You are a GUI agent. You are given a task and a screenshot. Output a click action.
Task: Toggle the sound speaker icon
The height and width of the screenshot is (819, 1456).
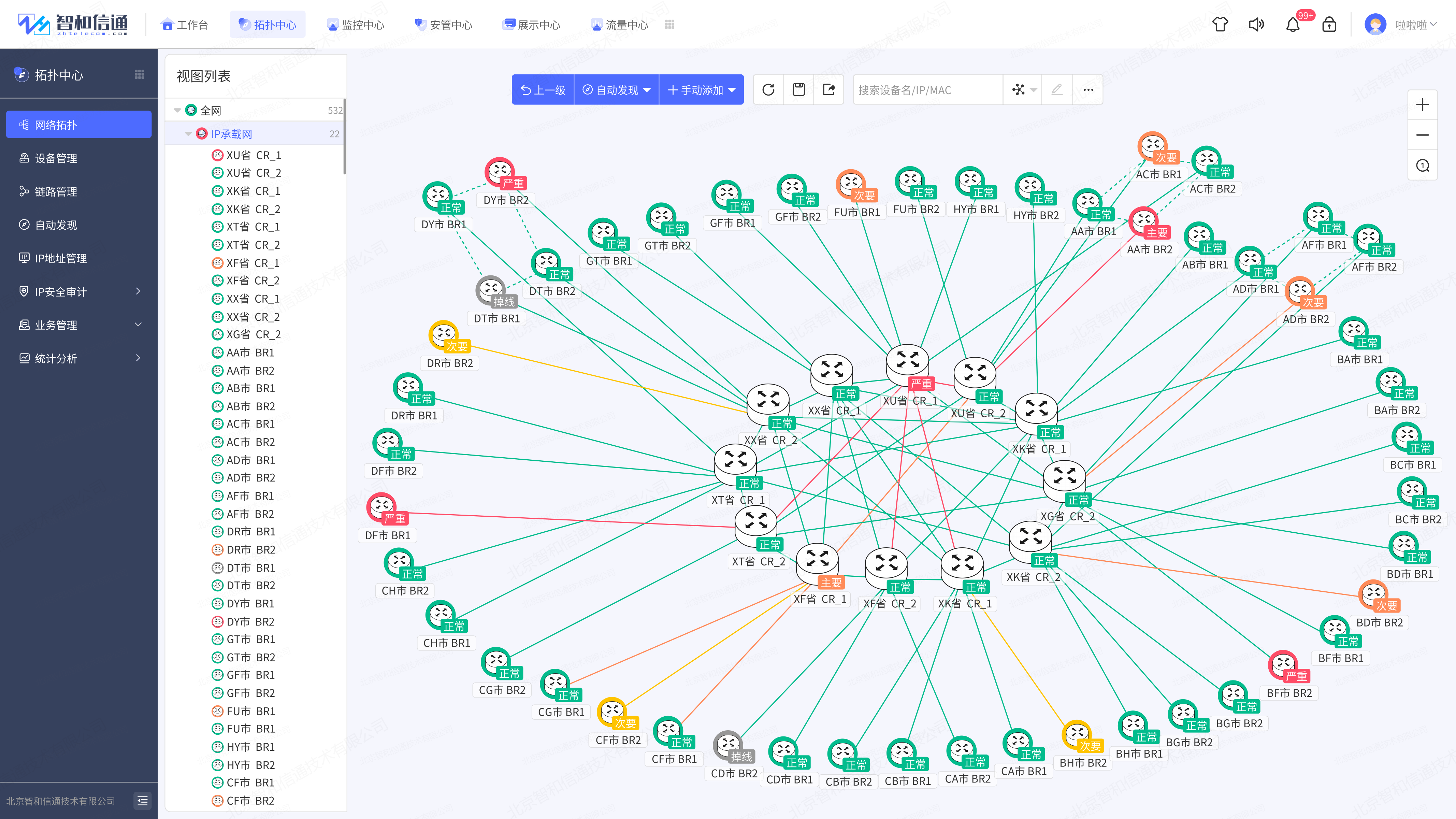tap(1256, 25)
